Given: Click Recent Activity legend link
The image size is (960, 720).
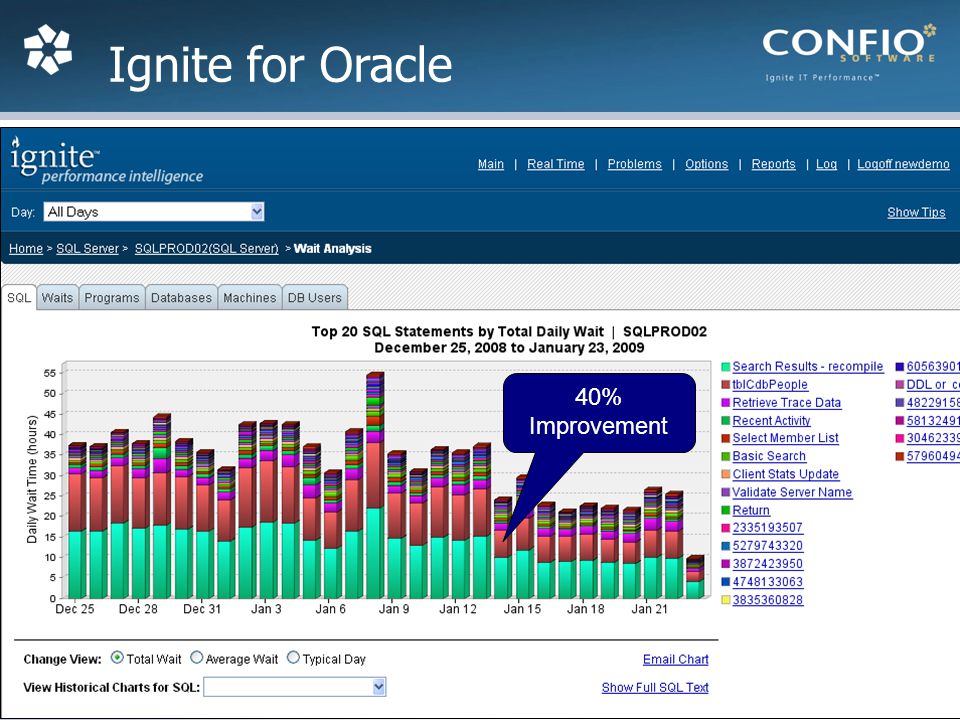Looking at the screenshot, I should (771, 421).
